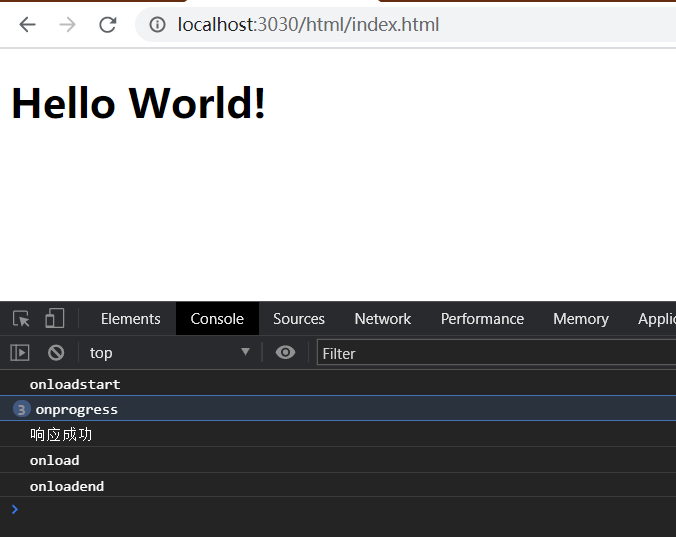Clear console with the ban icon
Screen dimensions: 676x537
tap(56, 353)
